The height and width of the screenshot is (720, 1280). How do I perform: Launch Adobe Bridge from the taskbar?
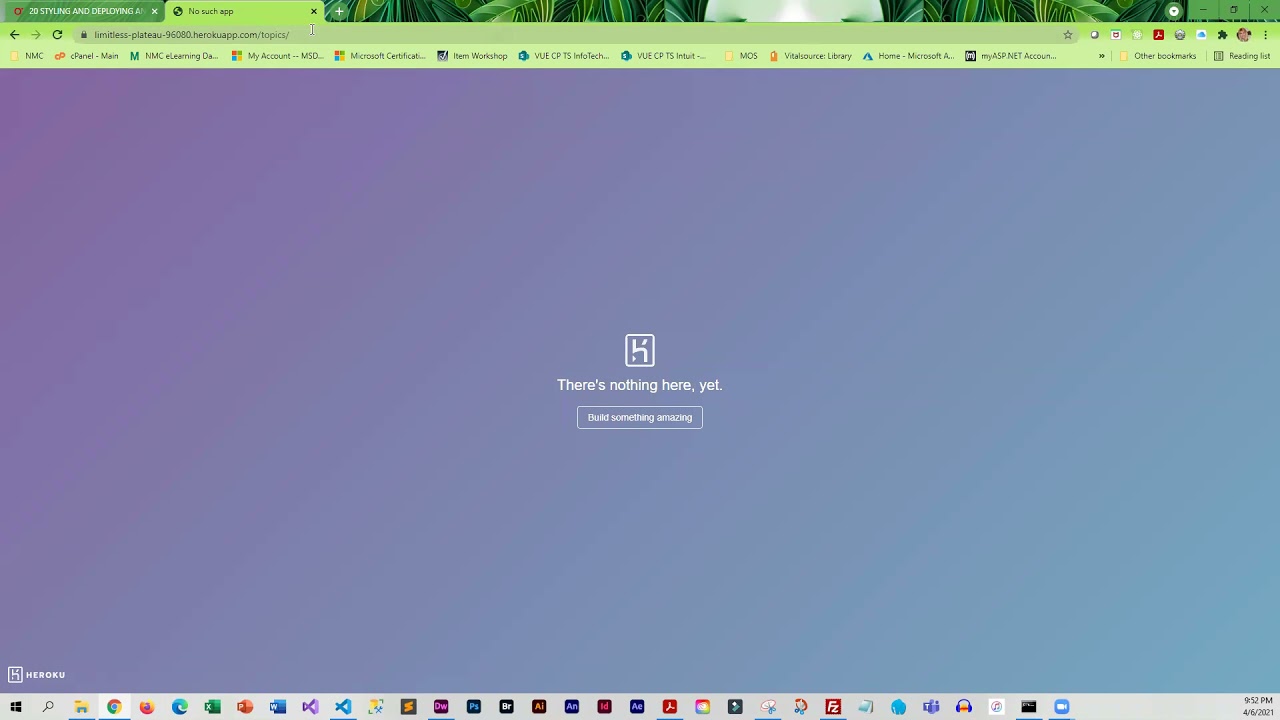[x=506, y=707]
